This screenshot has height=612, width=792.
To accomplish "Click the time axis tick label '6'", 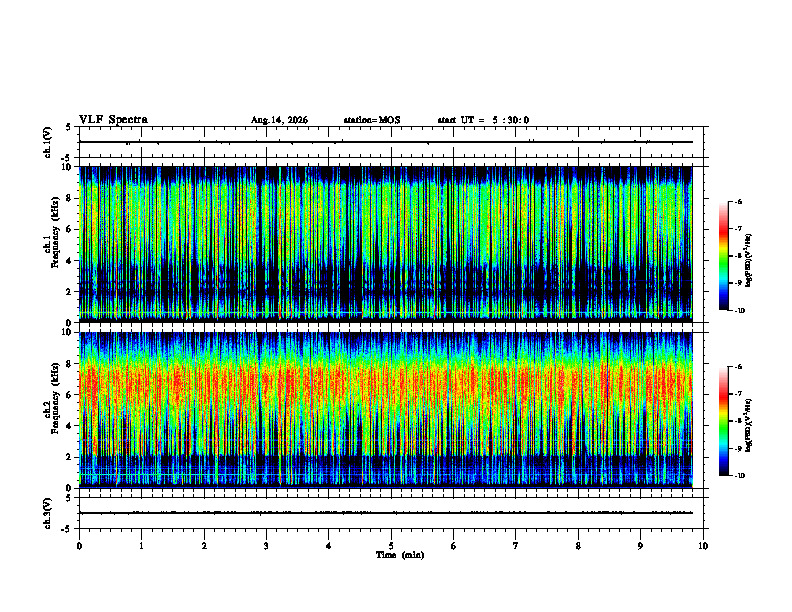I will [x=454, y=546].
